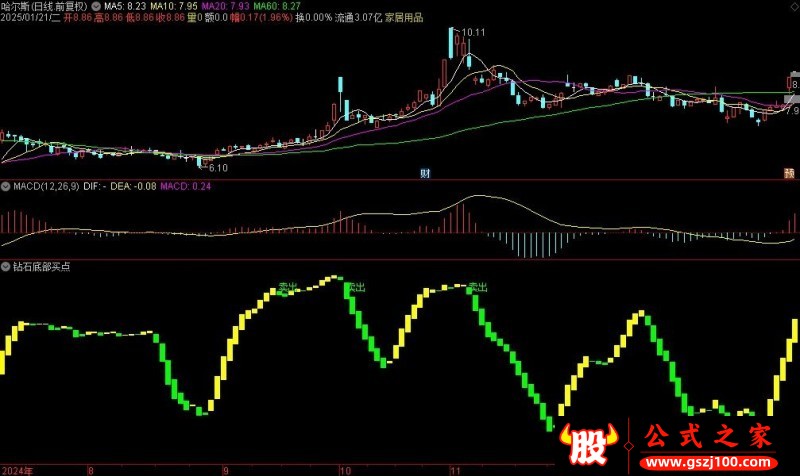The width and height of the screenshot is (800, 476).
Task: Click the 2024年 label on time axis
Action: 17,471
